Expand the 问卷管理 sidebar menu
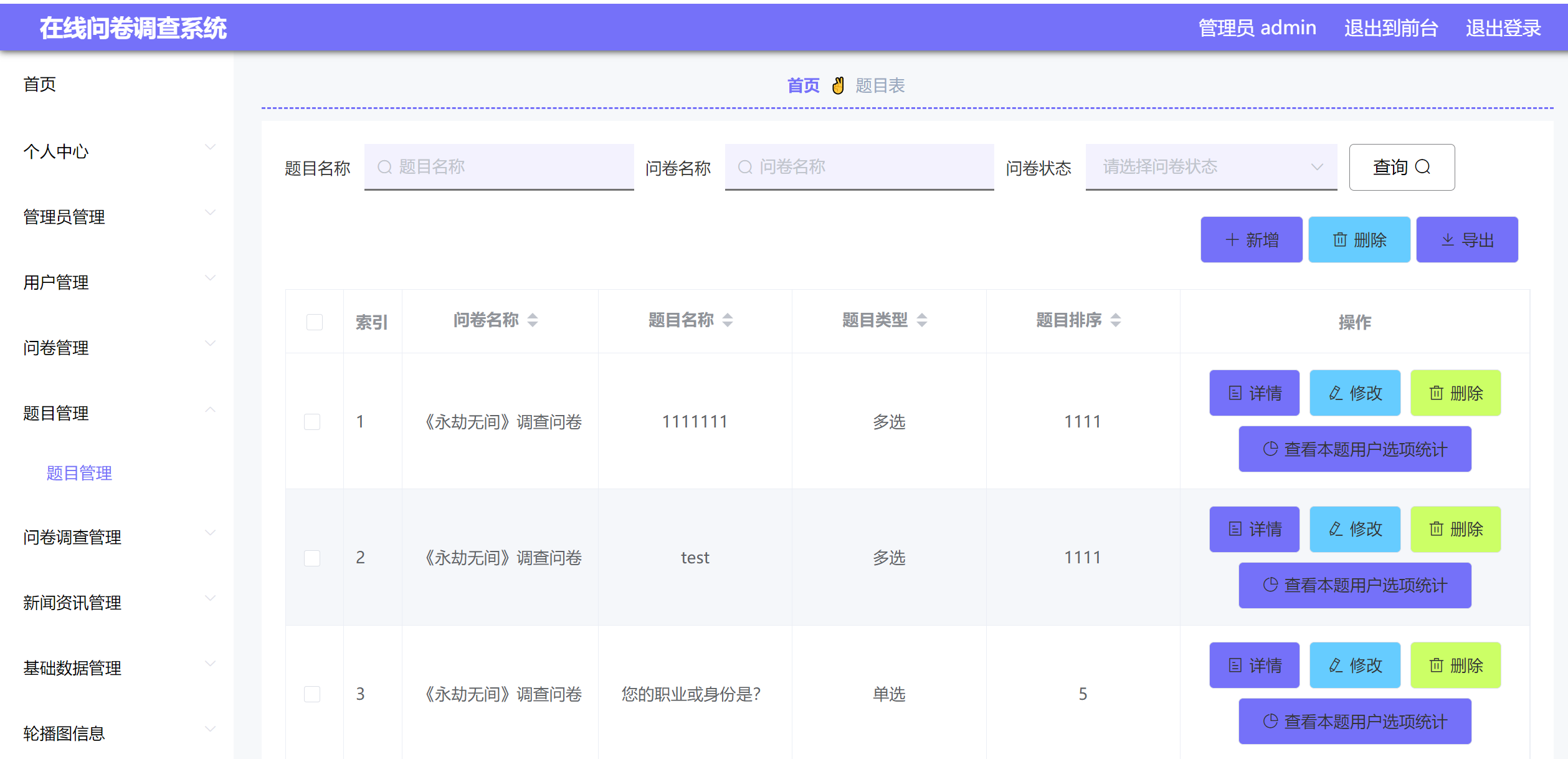 click(56, 348)
